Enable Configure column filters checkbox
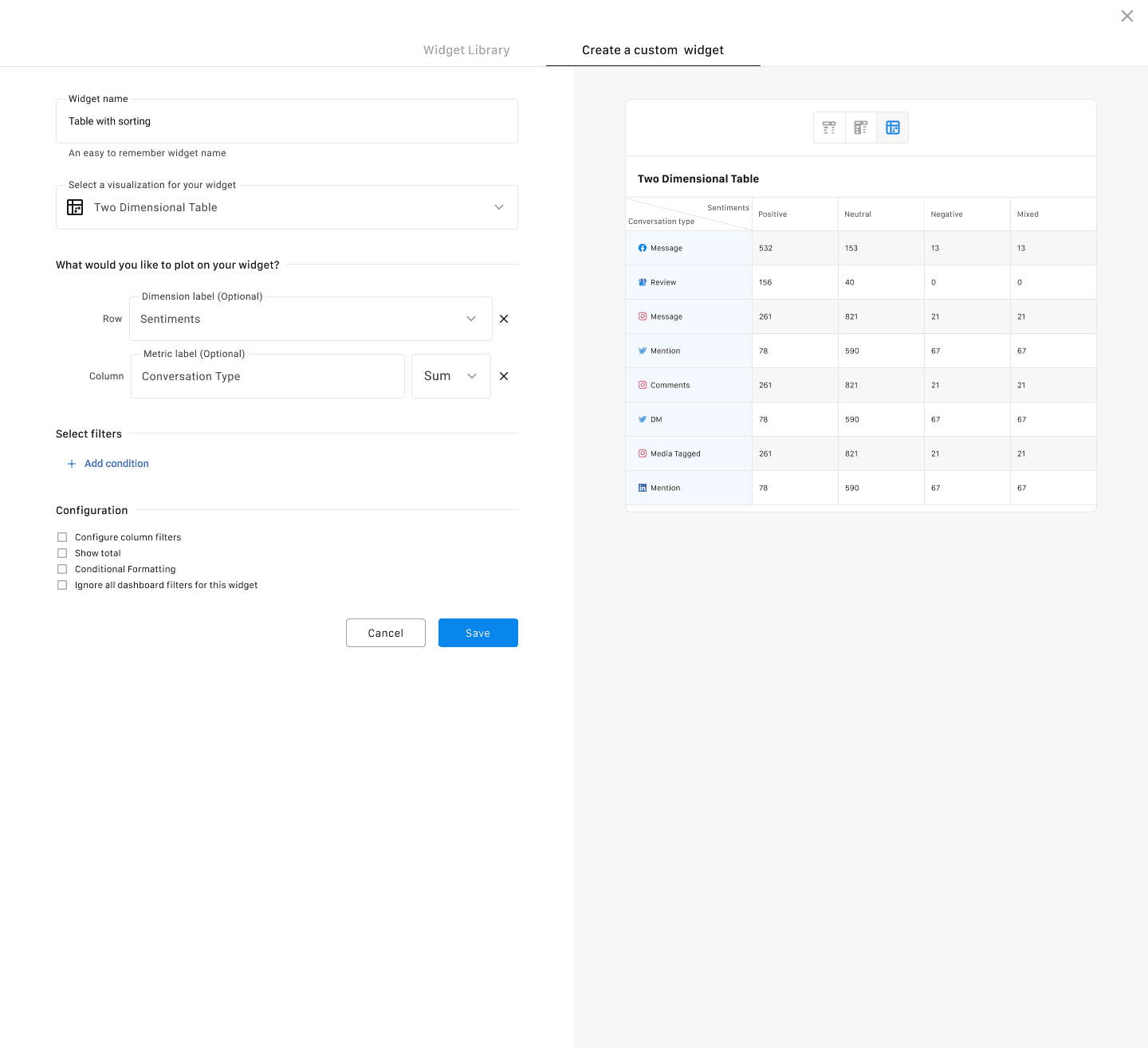Viewport: 1148px width, 1048px height. point(62,537)
